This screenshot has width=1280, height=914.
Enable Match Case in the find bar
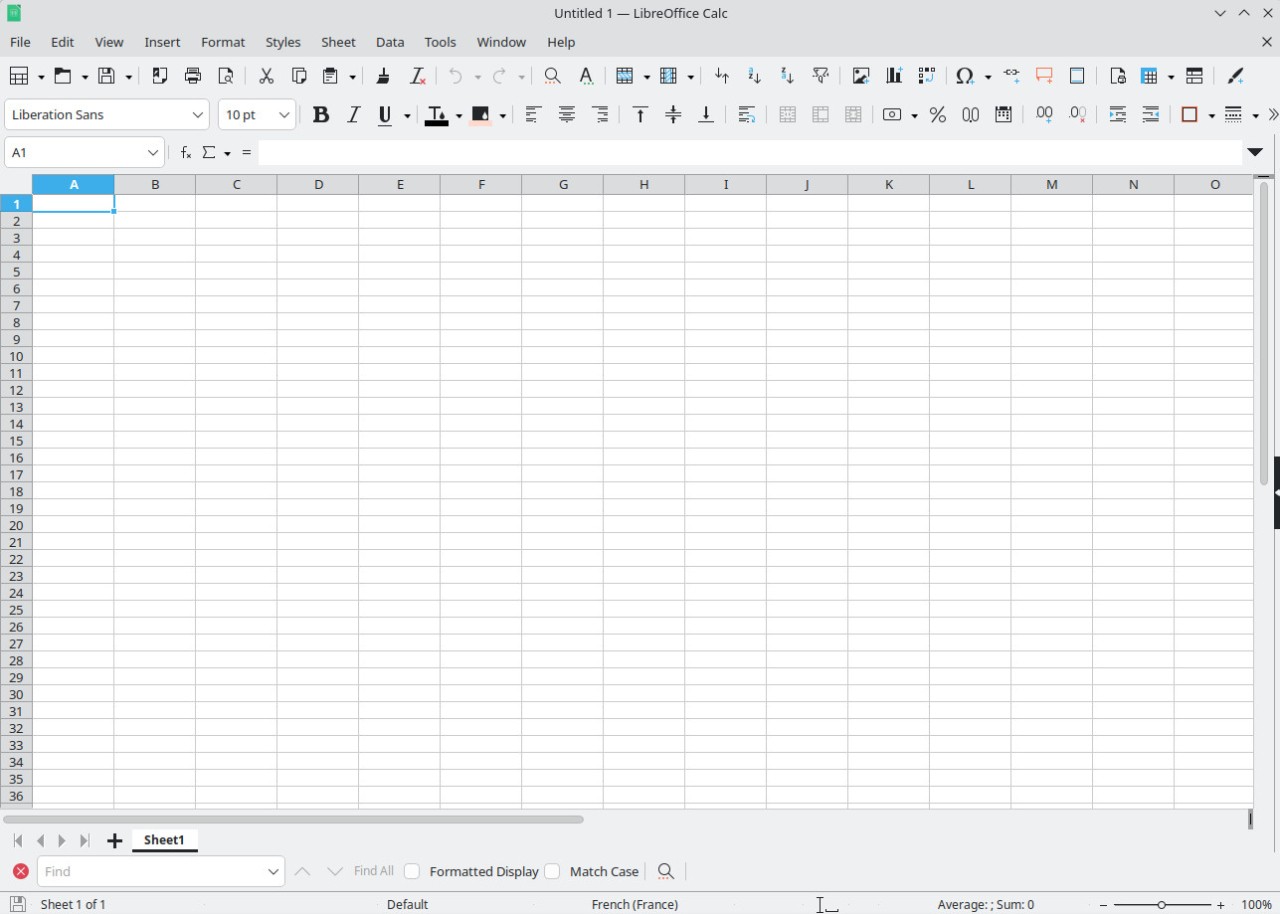coord(552,871)
